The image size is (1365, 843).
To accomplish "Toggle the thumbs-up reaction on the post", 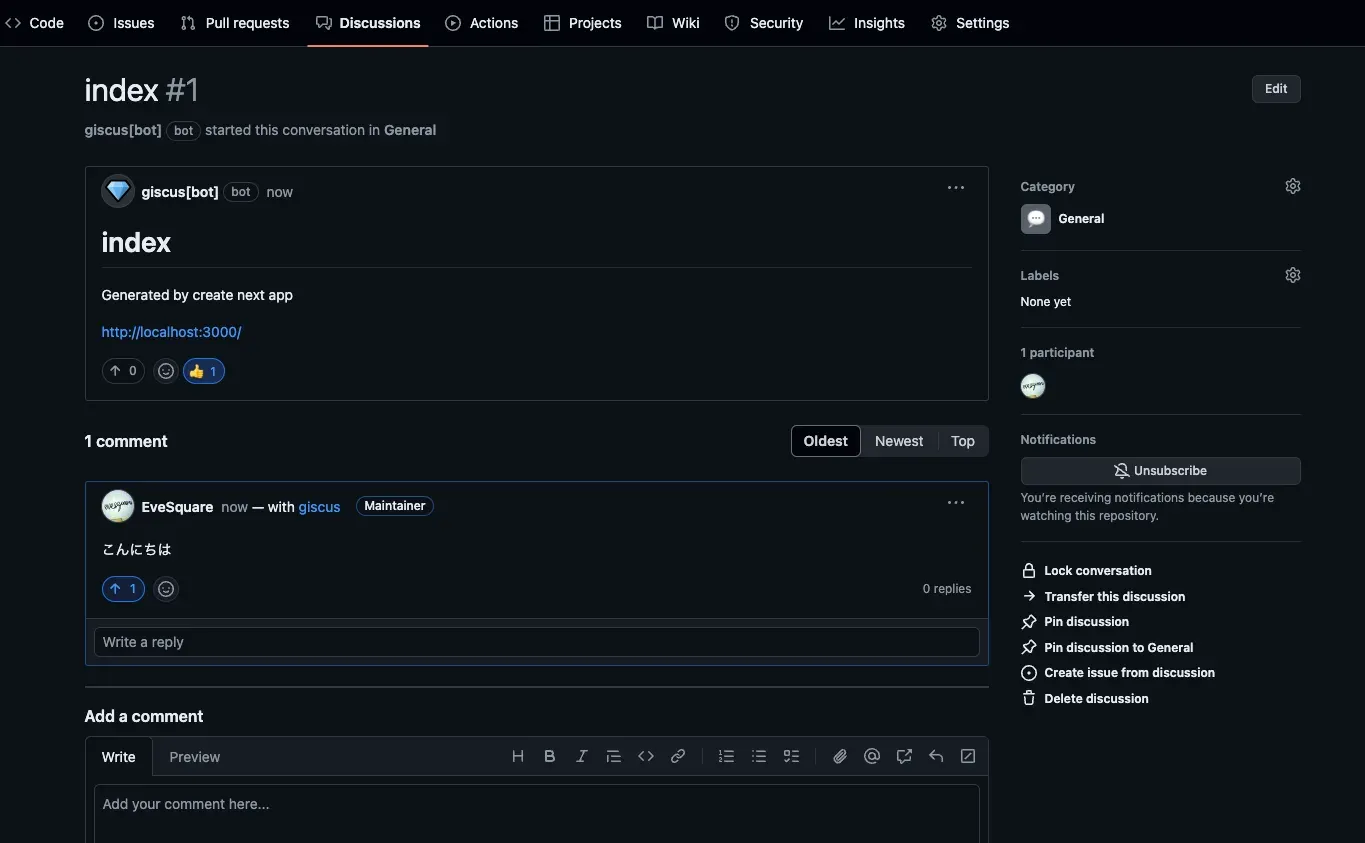I will point(203,371).
